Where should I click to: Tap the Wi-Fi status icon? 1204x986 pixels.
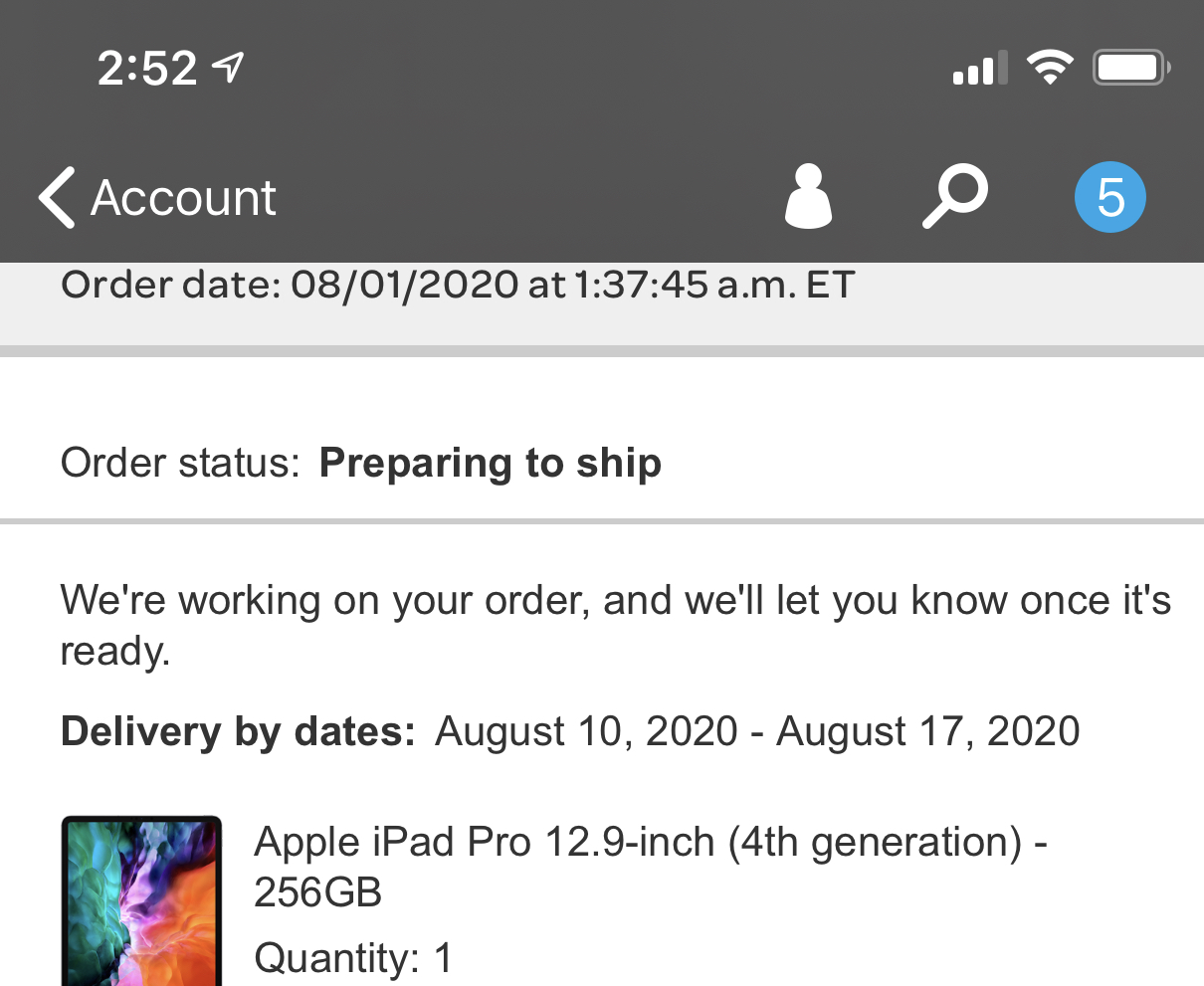pos(1050,68)
